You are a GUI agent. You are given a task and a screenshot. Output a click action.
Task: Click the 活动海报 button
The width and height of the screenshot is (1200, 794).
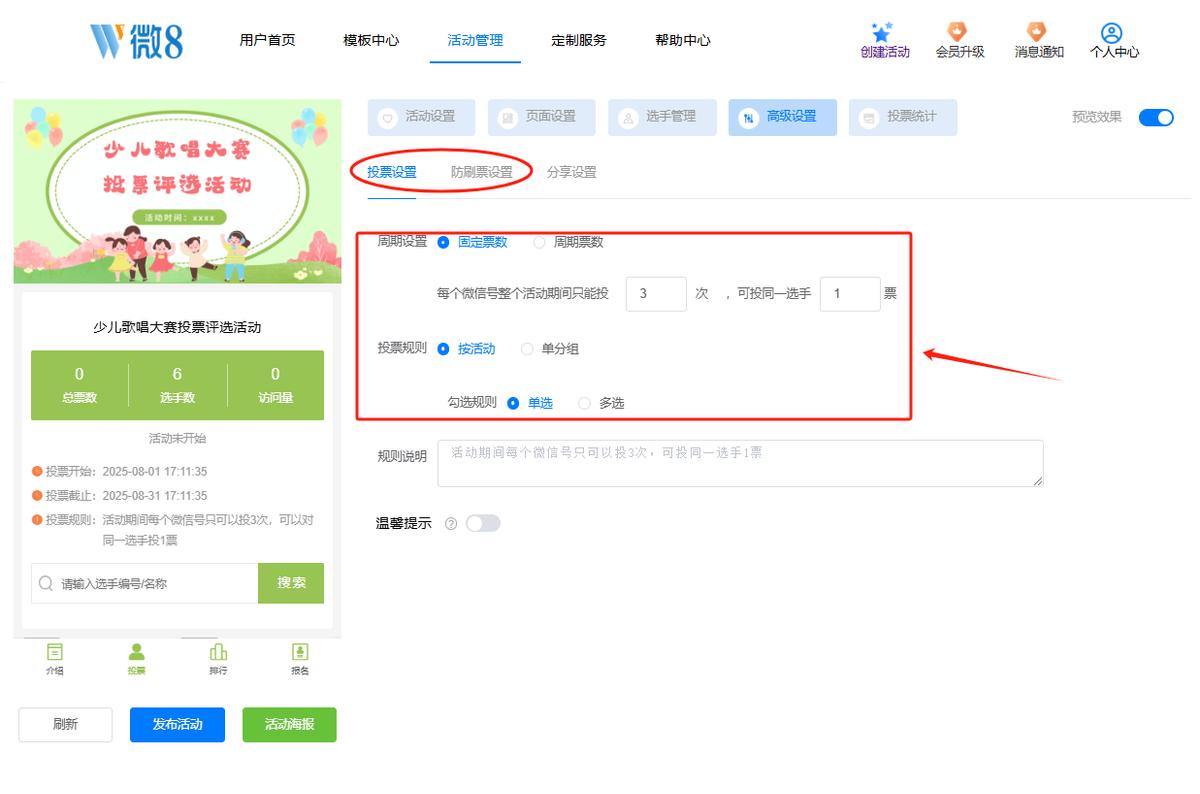(x=289, y=725)
